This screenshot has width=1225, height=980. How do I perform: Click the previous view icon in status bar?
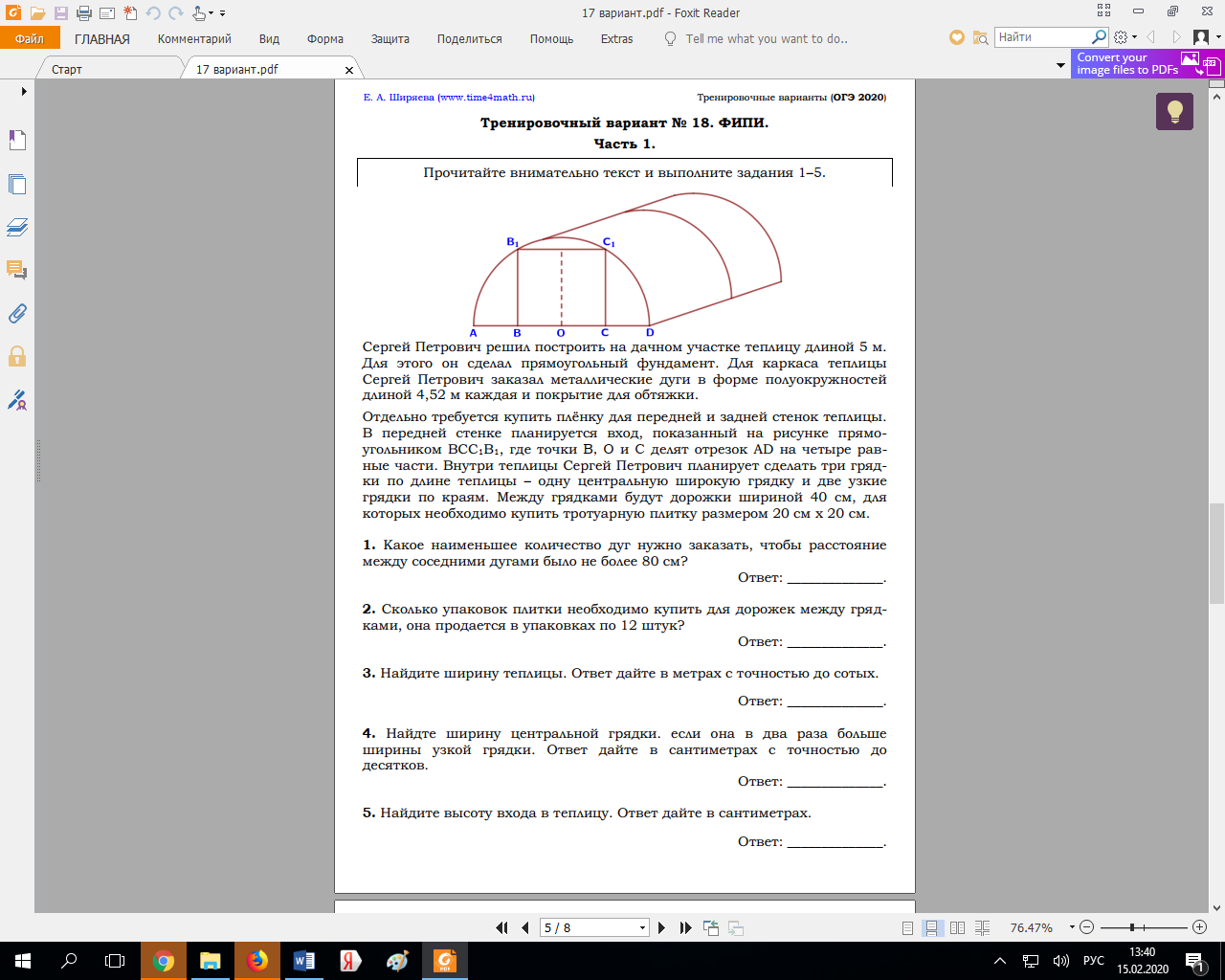point(711,927)
